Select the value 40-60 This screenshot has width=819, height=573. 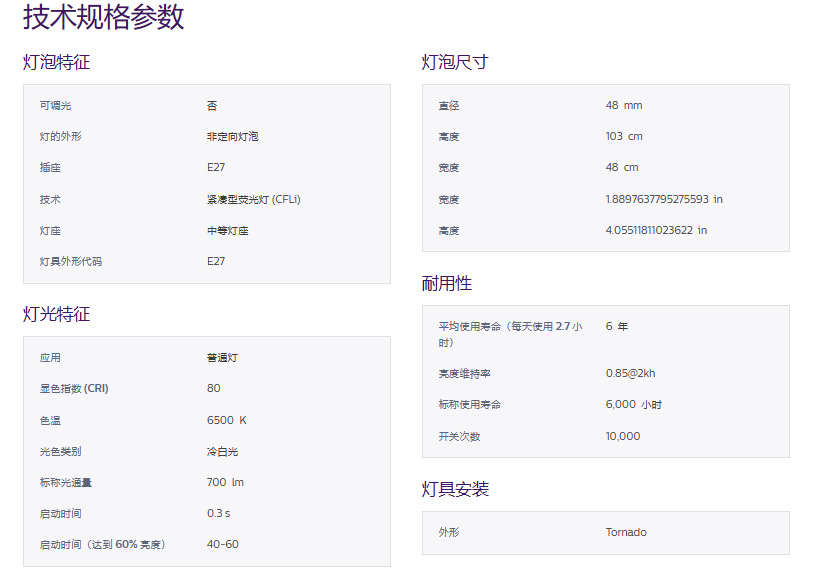(x=223, y=544)
